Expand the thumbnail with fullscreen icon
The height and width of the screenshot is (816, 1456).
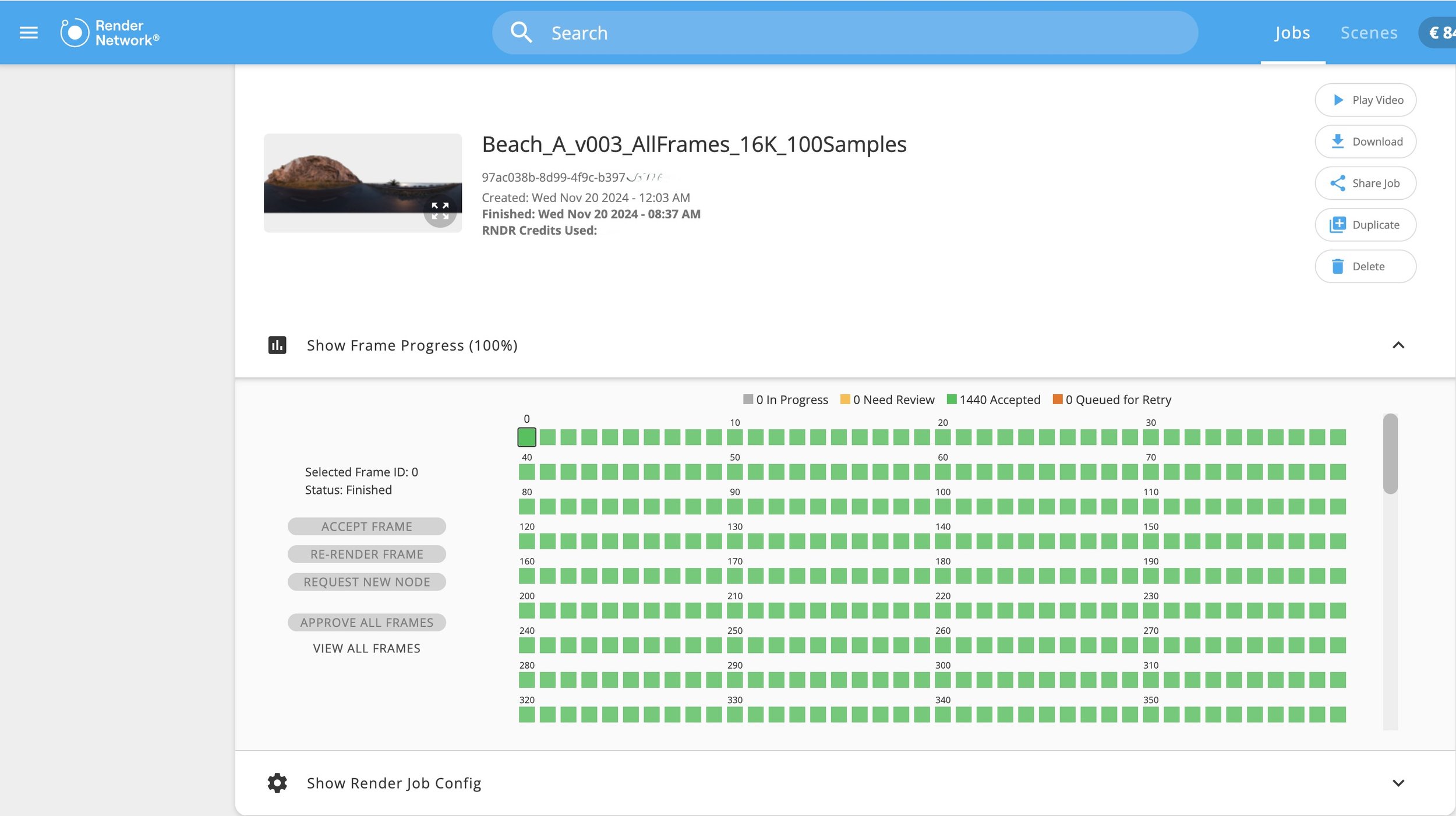click(x=440, y=211)
